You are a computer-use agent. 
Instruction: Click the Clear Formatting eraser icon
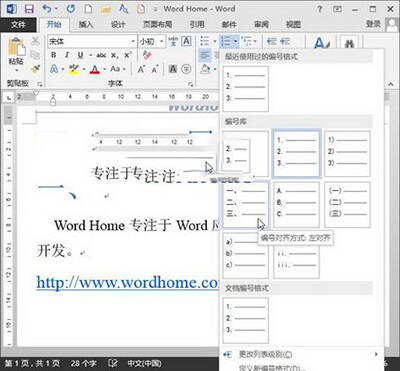(x=147, y=55)
